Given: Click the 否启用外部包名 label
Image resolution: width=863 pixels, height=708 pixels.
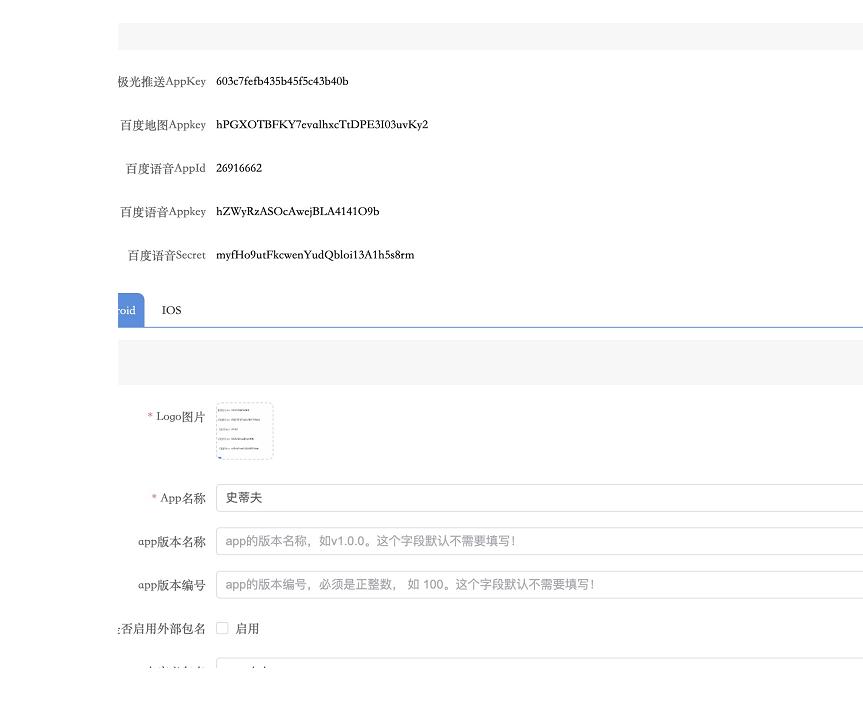Looking at the screenshot, I should point(162,629).
